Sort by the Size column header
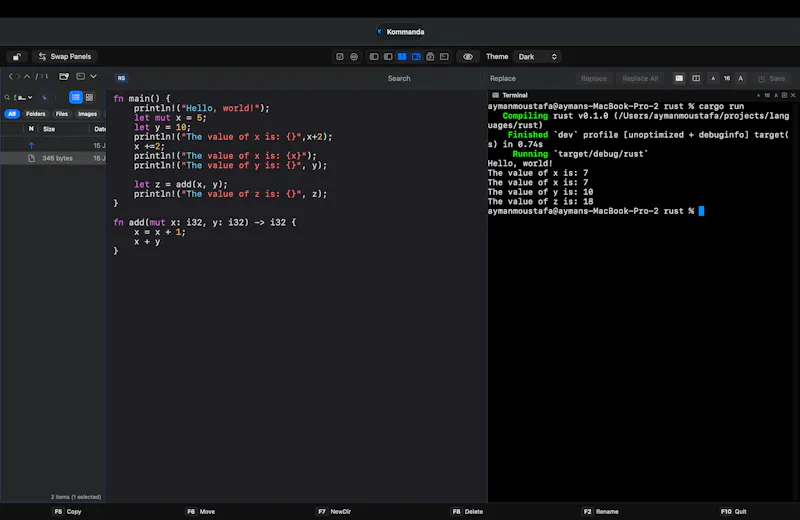800x520 pixels. pyautogui.click(x=49, y=129)
